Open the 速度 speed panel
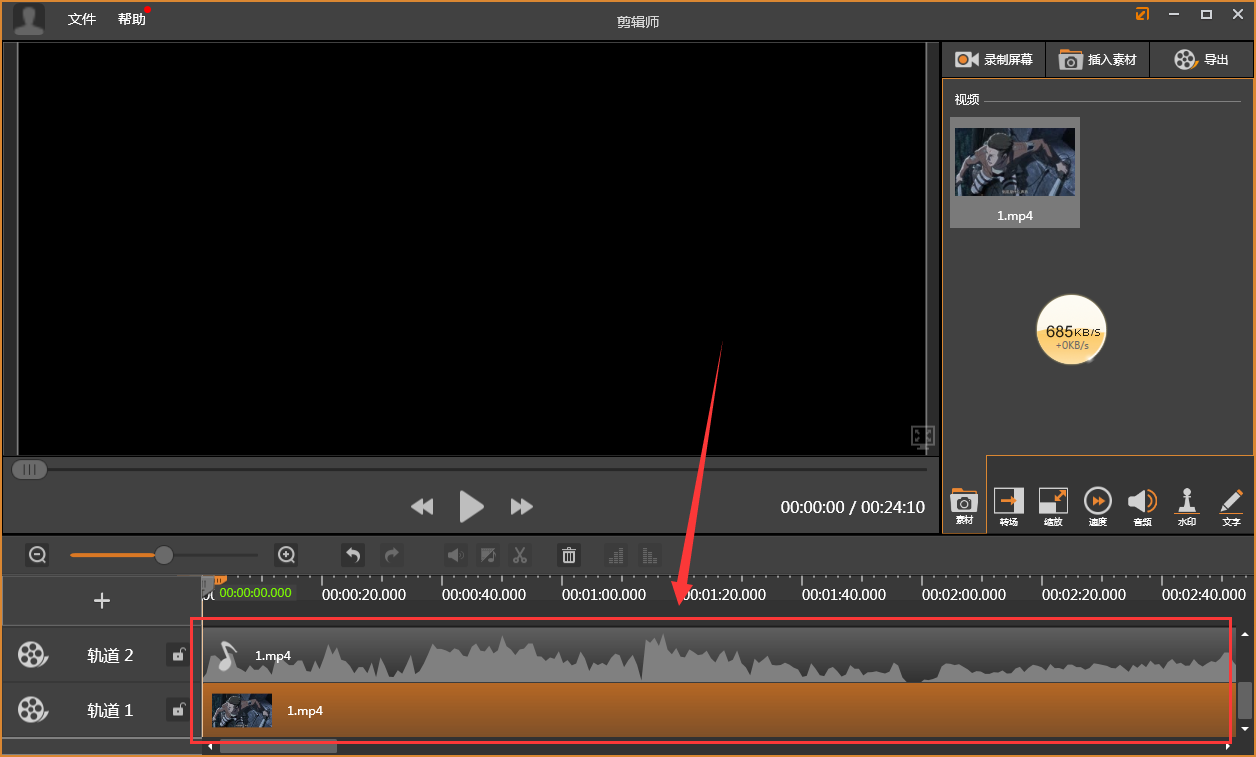 (1097, 506)
